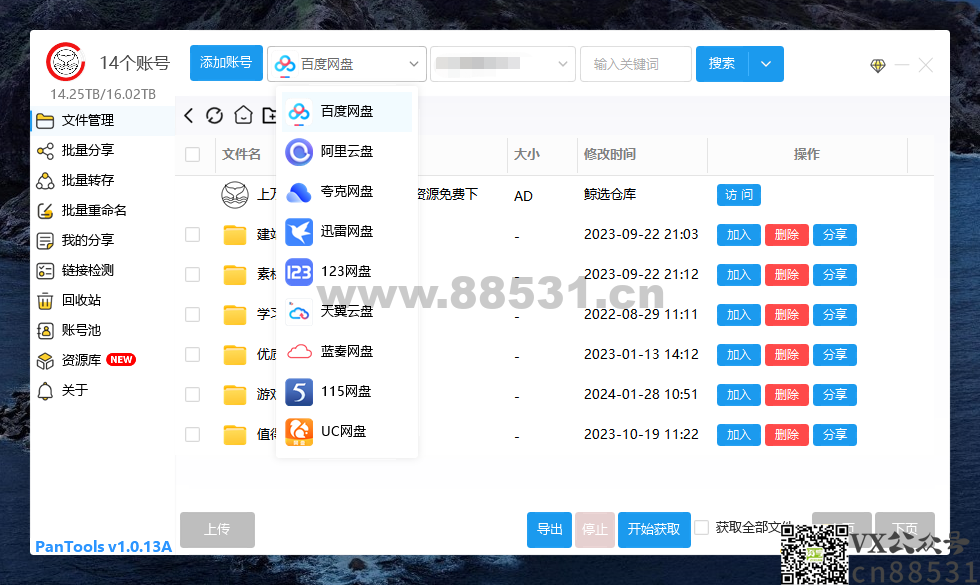This screenshot has height=585, width=980.
Task: Expand the arrow beside 搜索 button
Action: point(766,64)
